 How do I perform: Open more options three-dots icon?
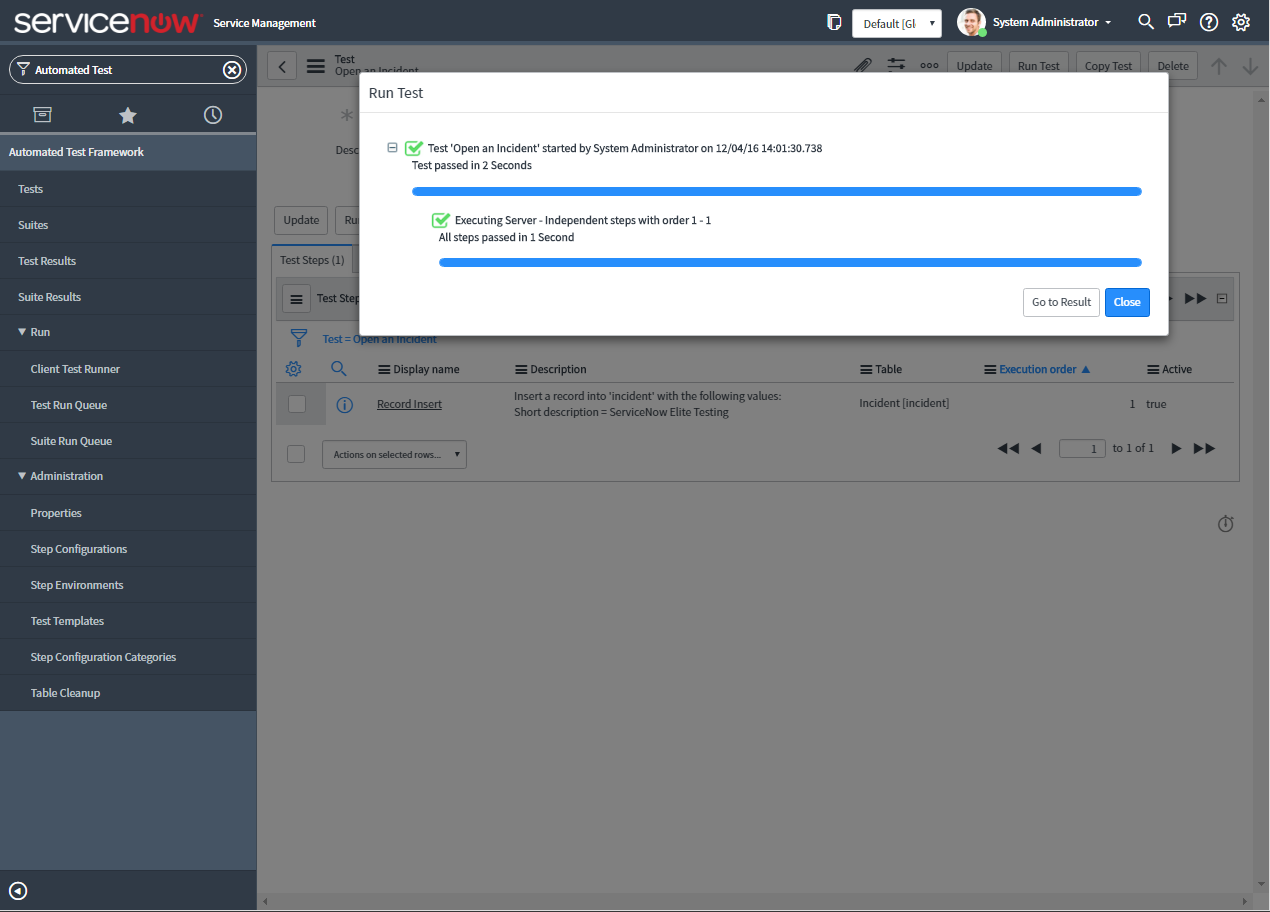(929, 66)
